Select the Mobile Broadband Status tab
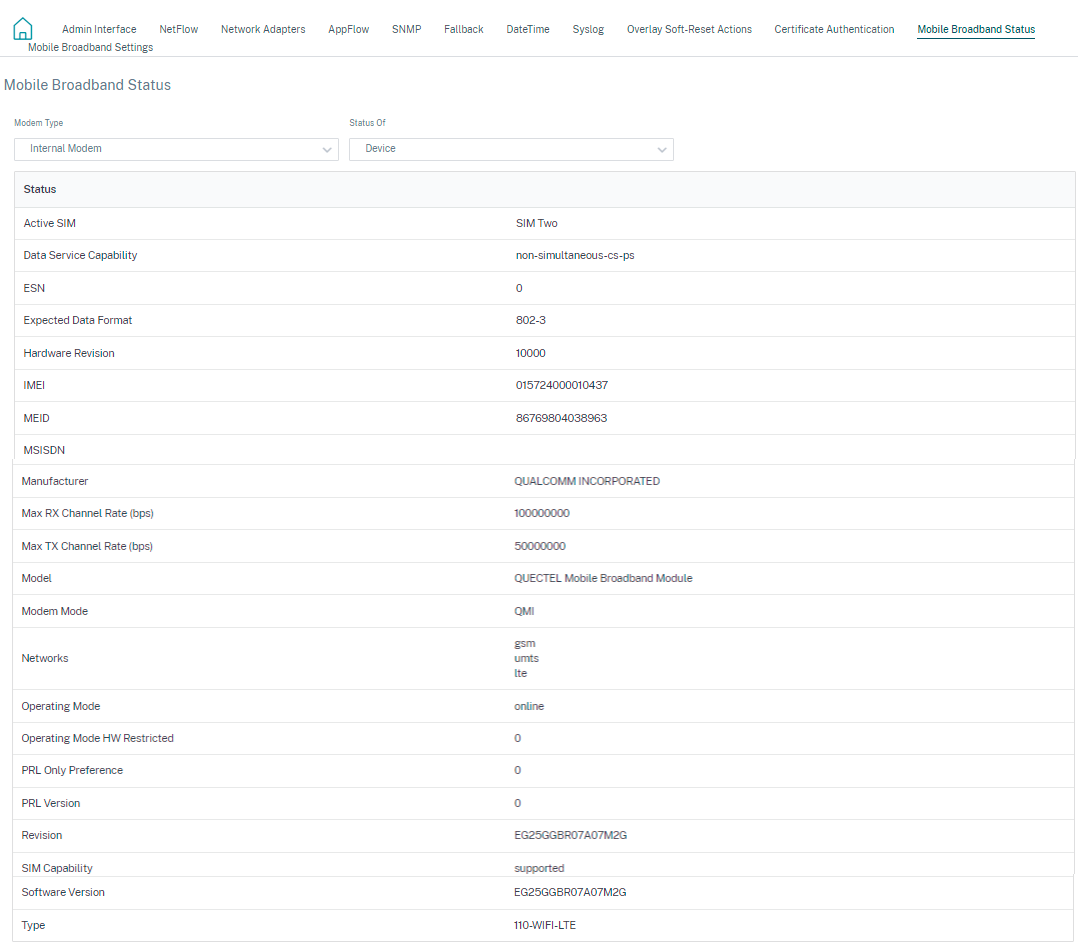The height and width of the screenshot is (943, 1078). tap(976, 30)
